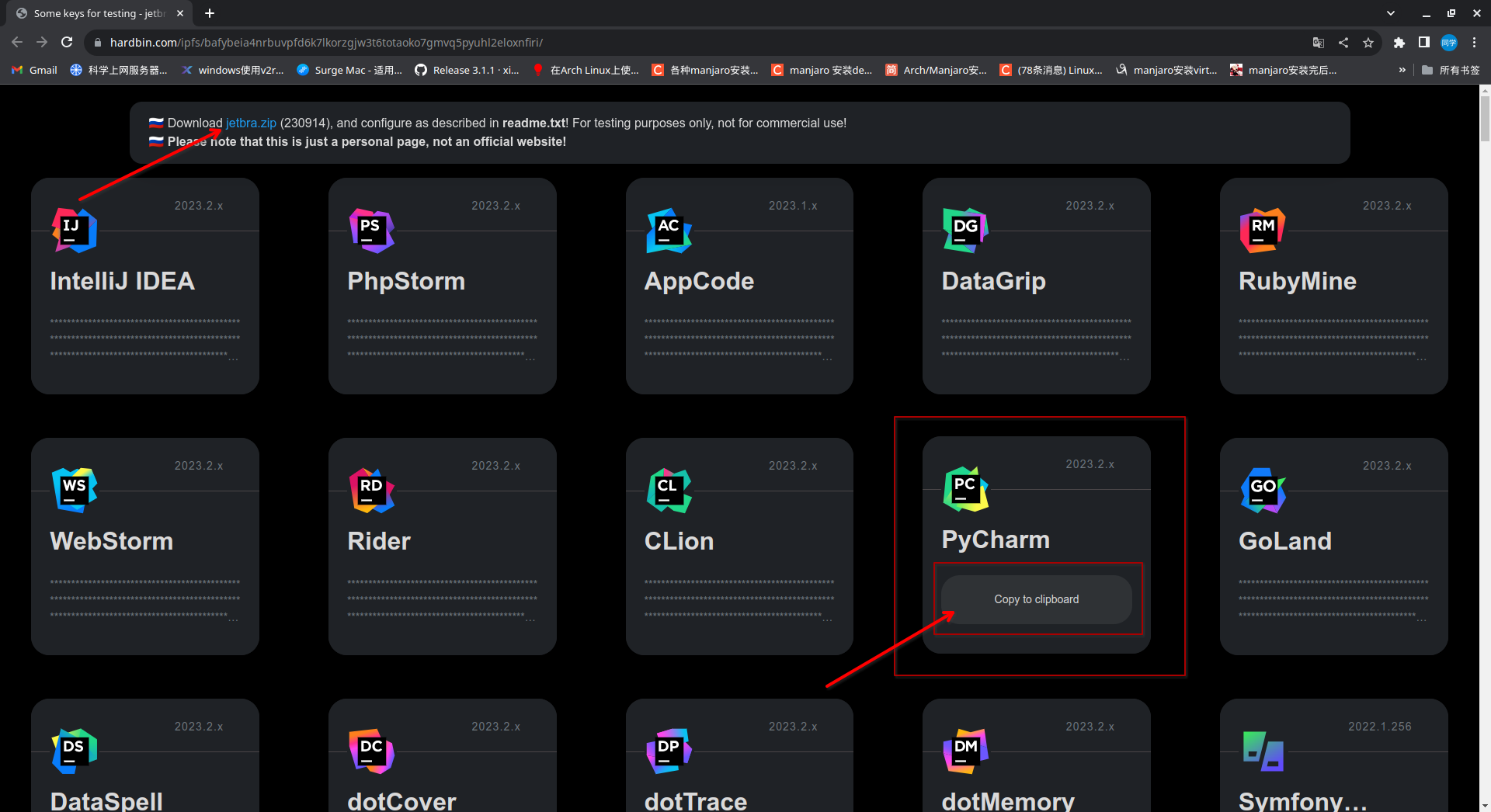Click the masked key on the RubyMine card
The image size is (1491, 812).
point(1333,340)
